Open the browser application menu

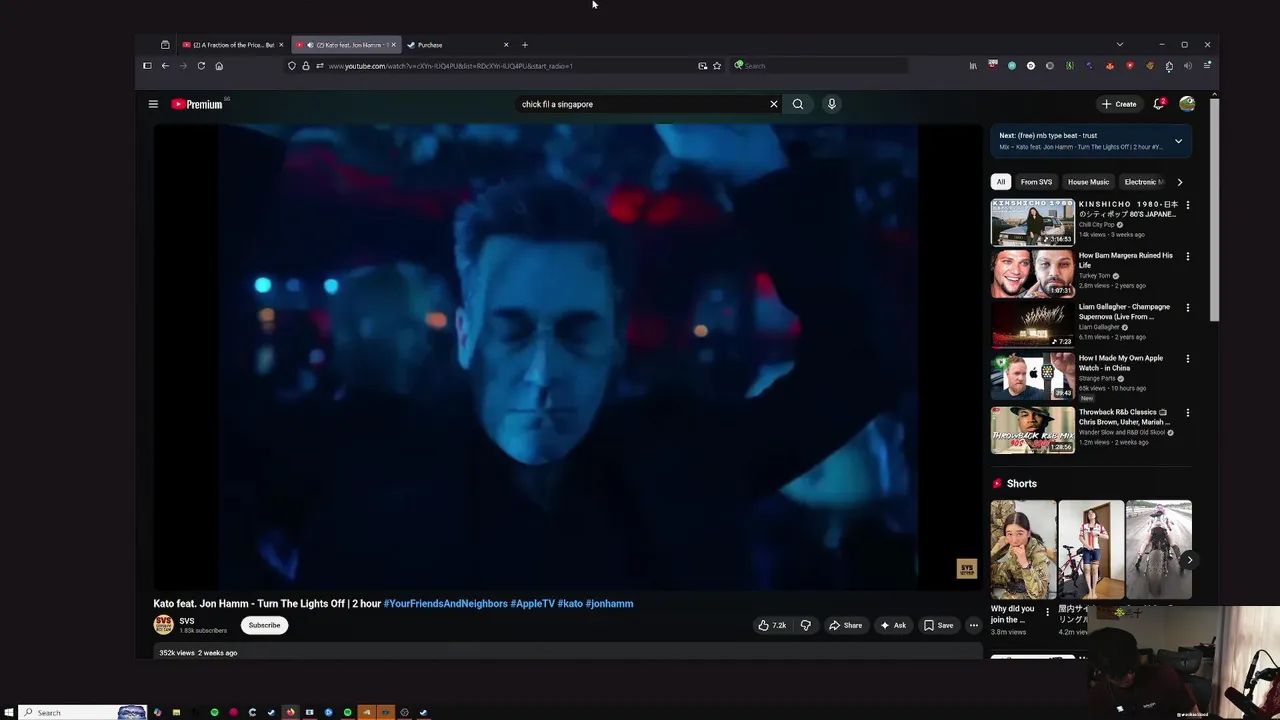[x=1207, y=66]
